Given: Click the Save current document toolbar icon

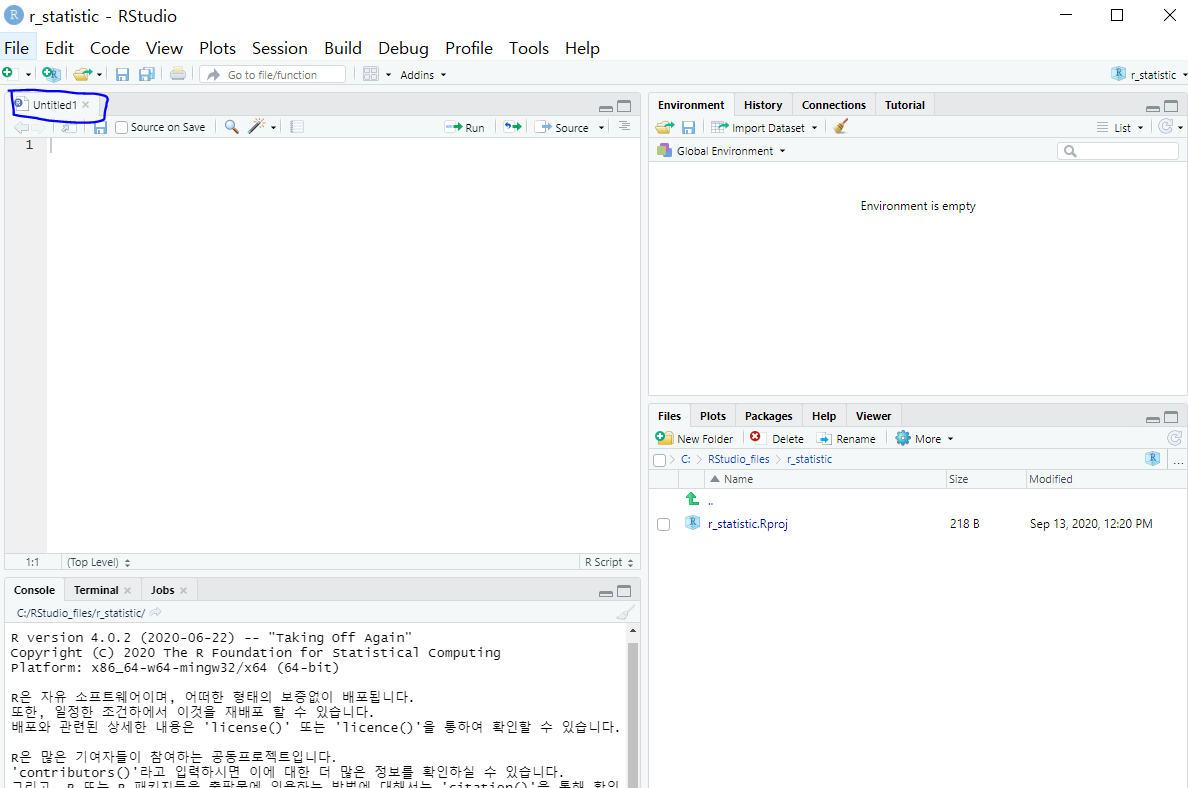Looking at the screenshot, I should (x=122, y=73).
